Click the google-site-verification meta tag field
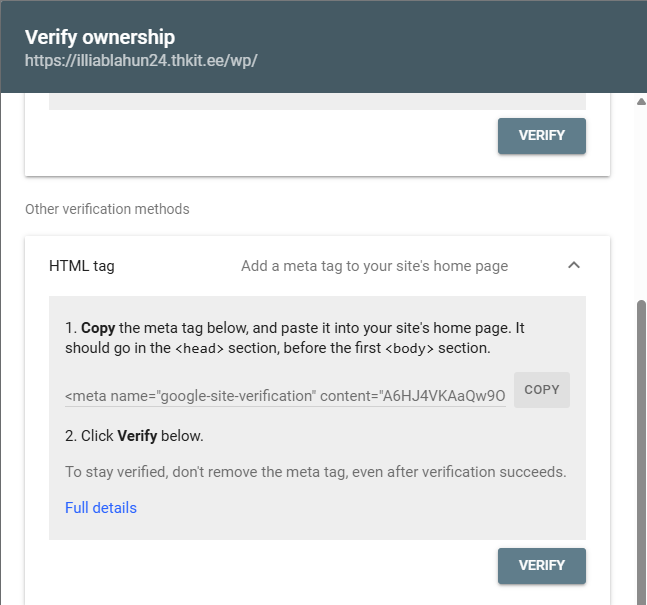The width and height of the screenshot is (647, 605). (285, 396)
